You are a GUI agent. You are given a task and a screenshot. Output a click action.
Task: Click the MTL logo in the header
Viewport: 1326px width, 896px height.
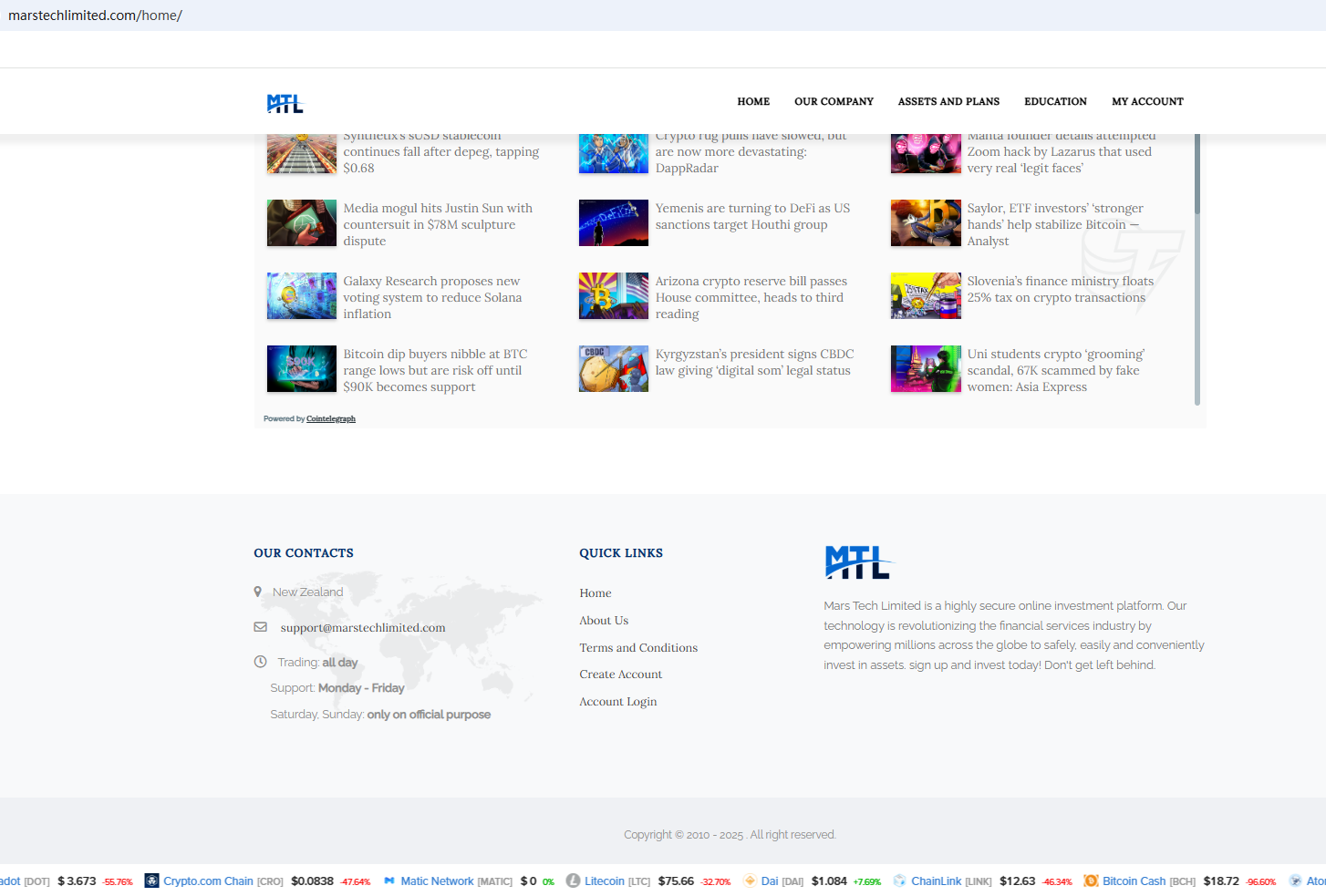click(x=285, y=103)
